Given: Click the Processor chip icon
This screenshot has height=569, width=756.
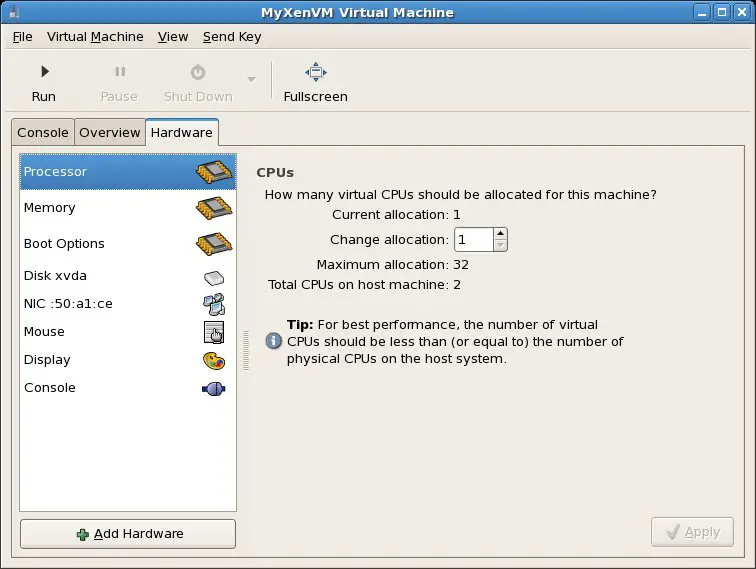Looking at the screenshot, I should pos(214,172).
